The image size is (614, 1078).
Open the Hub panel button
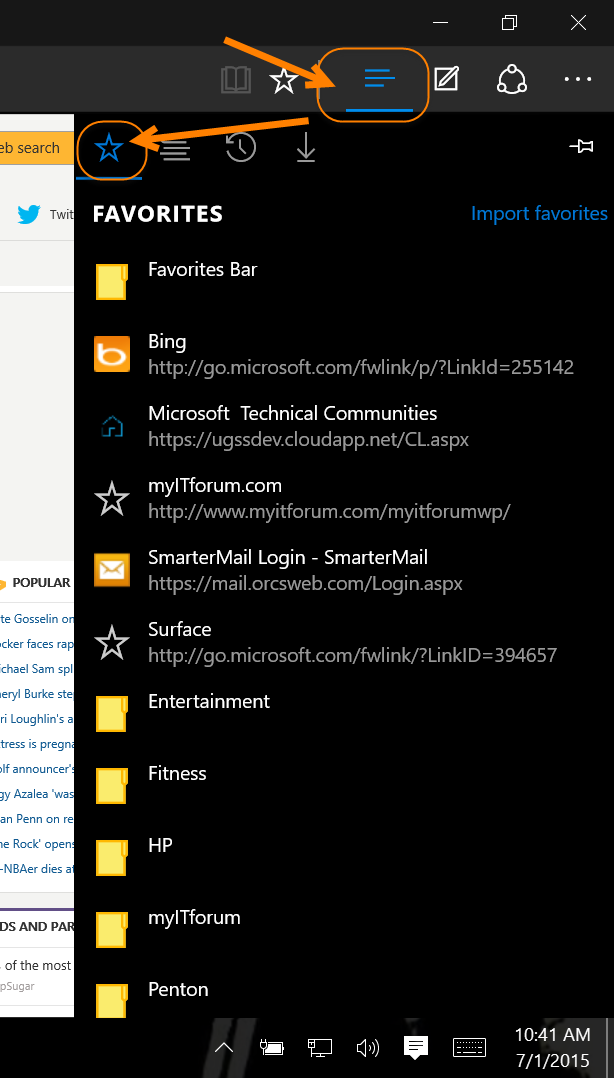coord(379,80)
